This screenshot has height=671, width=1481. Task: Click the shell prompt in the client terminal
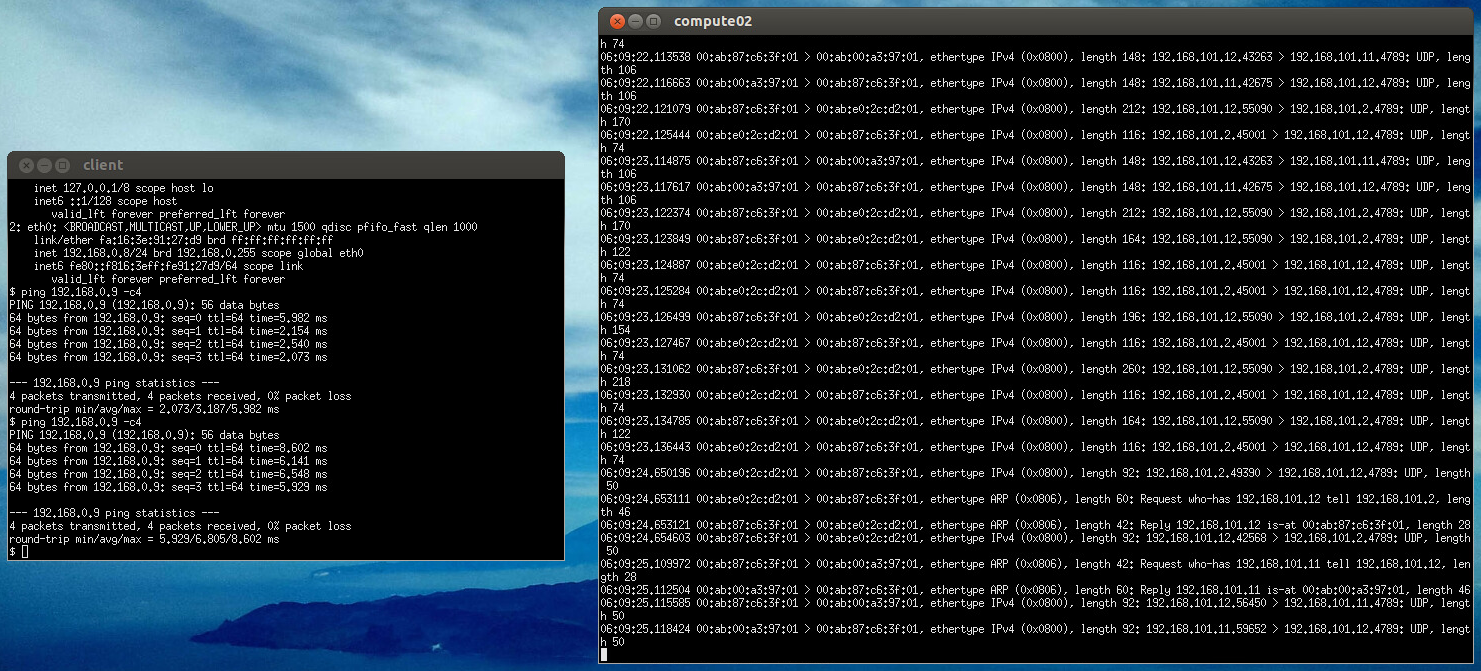(14, 549)
